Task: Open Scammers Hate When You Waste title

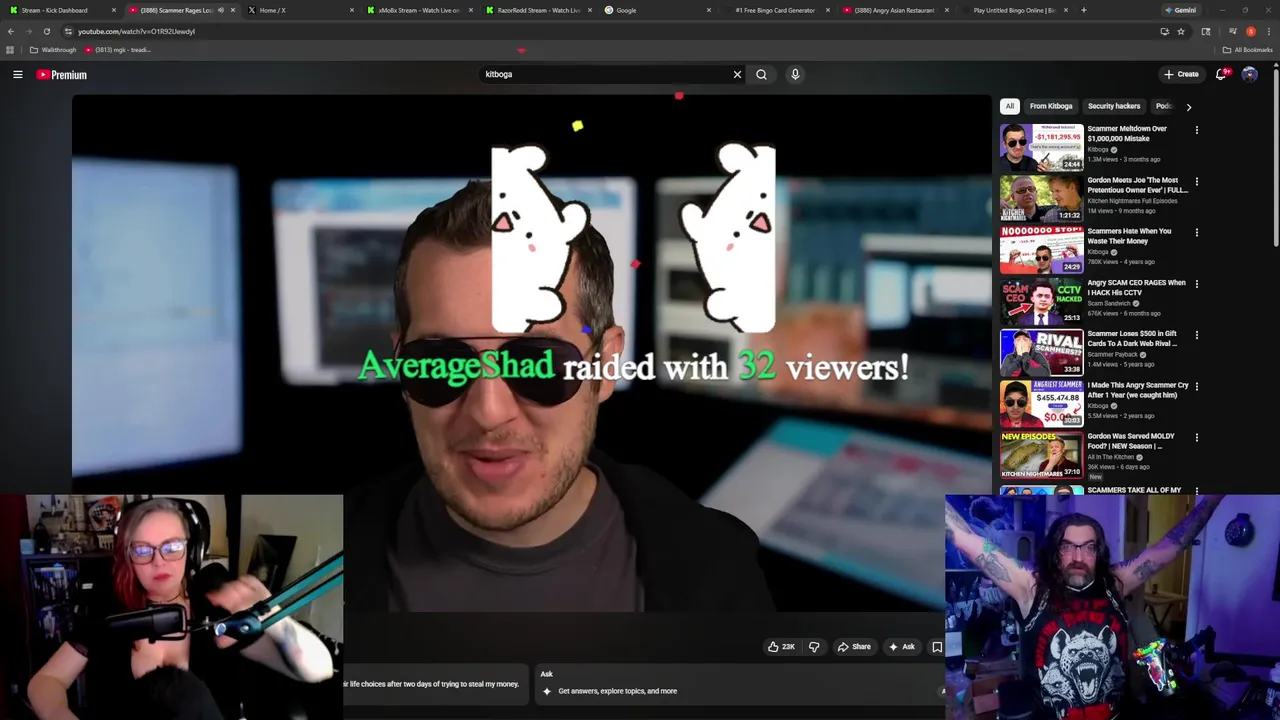Action: [1129, 236]
